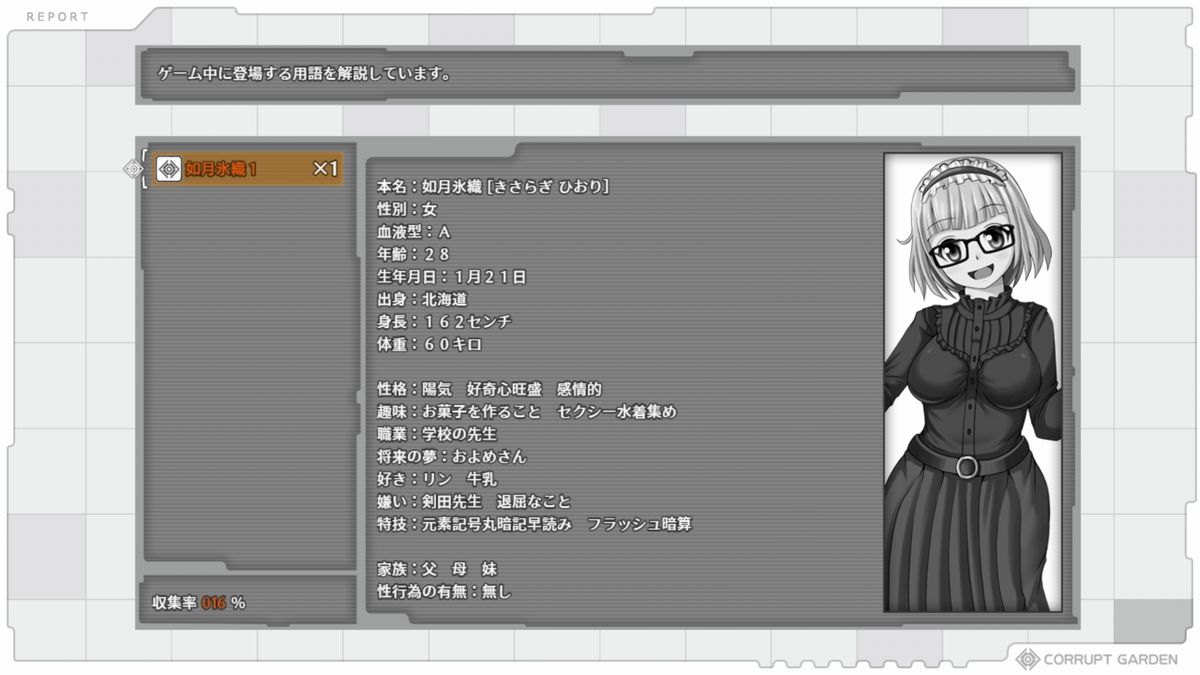1200x675 pixels.
Task: Click the 家族:父 母 妹 line
Action: [x=436, y=569]
